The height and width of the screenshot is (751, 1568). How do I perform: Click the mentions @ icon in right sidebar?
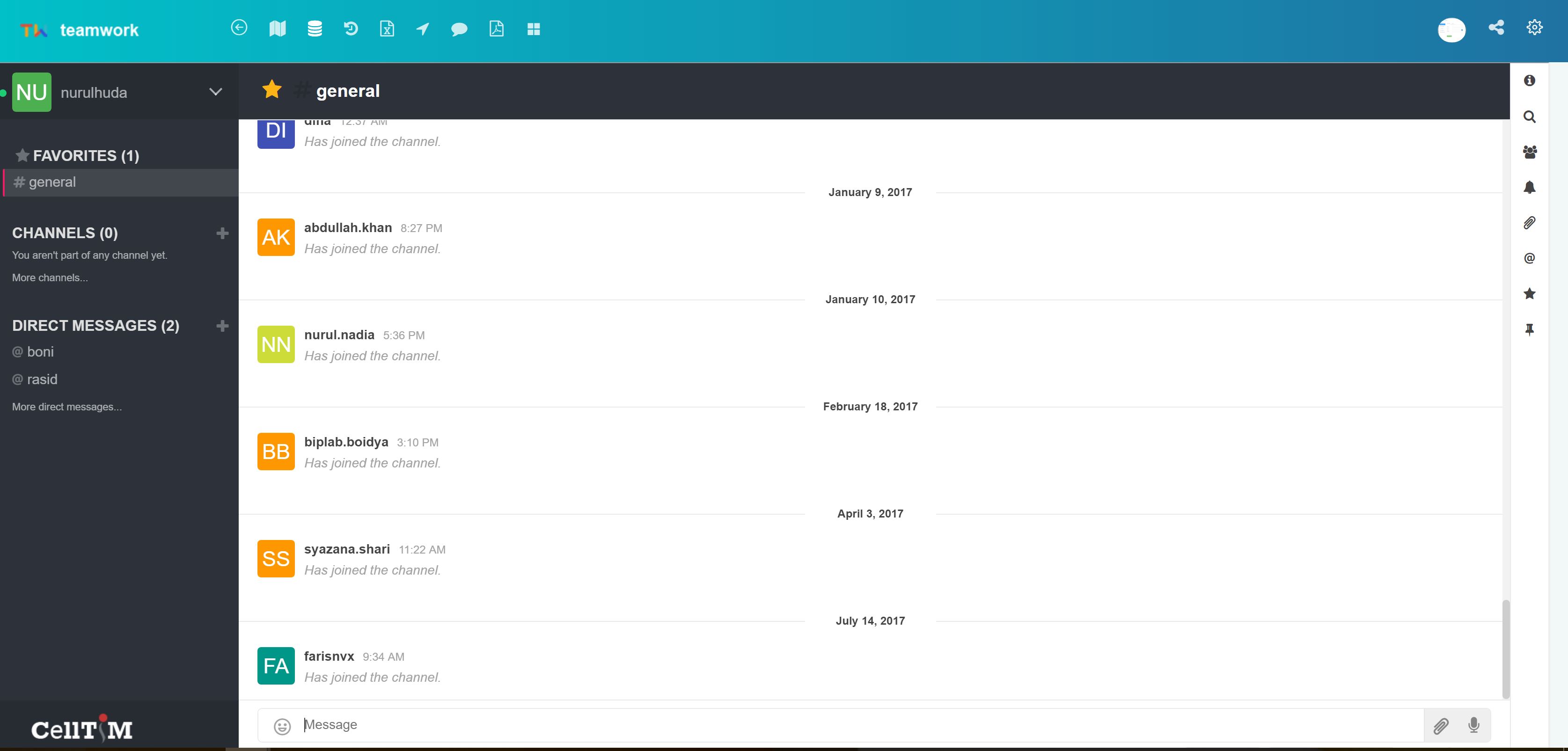pos(1530,258)
